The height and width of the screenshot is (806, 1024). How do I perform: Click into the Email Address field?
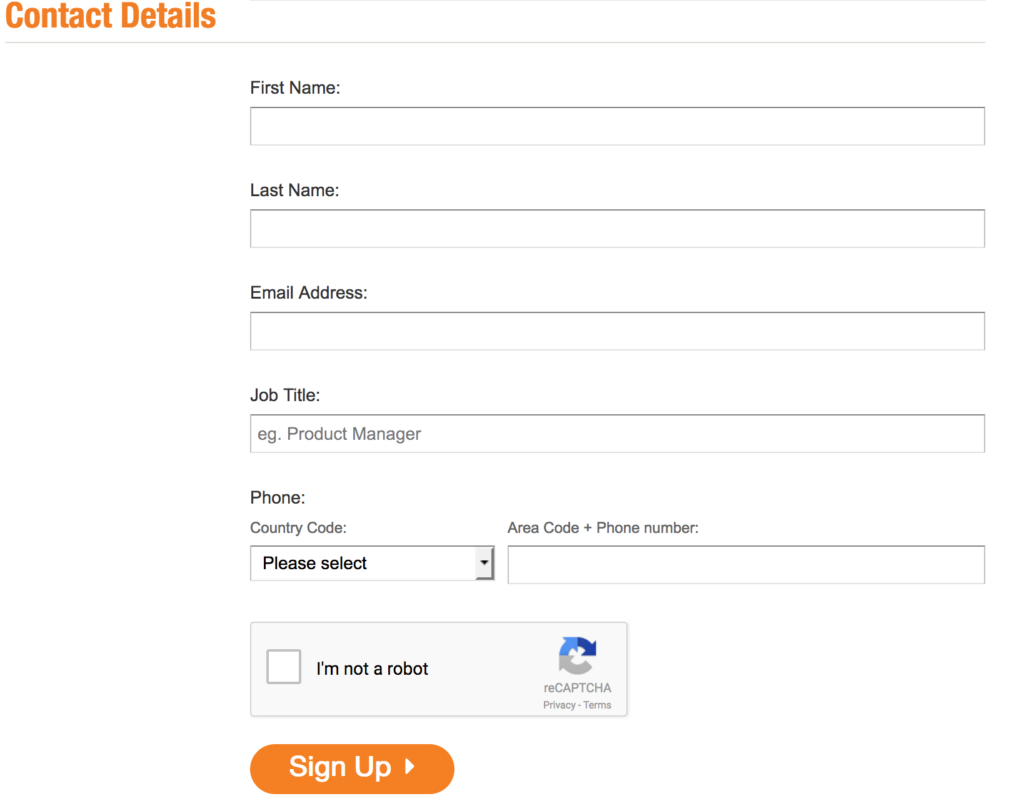(617, 331)
